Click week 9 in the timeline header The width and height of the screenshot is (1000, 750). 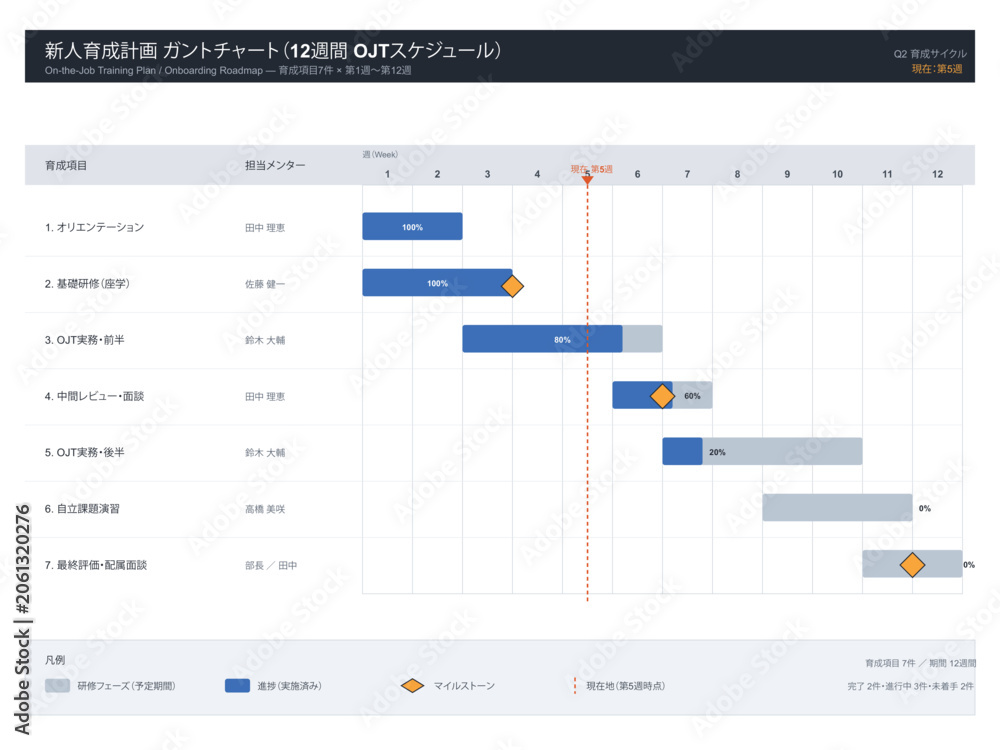click(x=787, y=174)
